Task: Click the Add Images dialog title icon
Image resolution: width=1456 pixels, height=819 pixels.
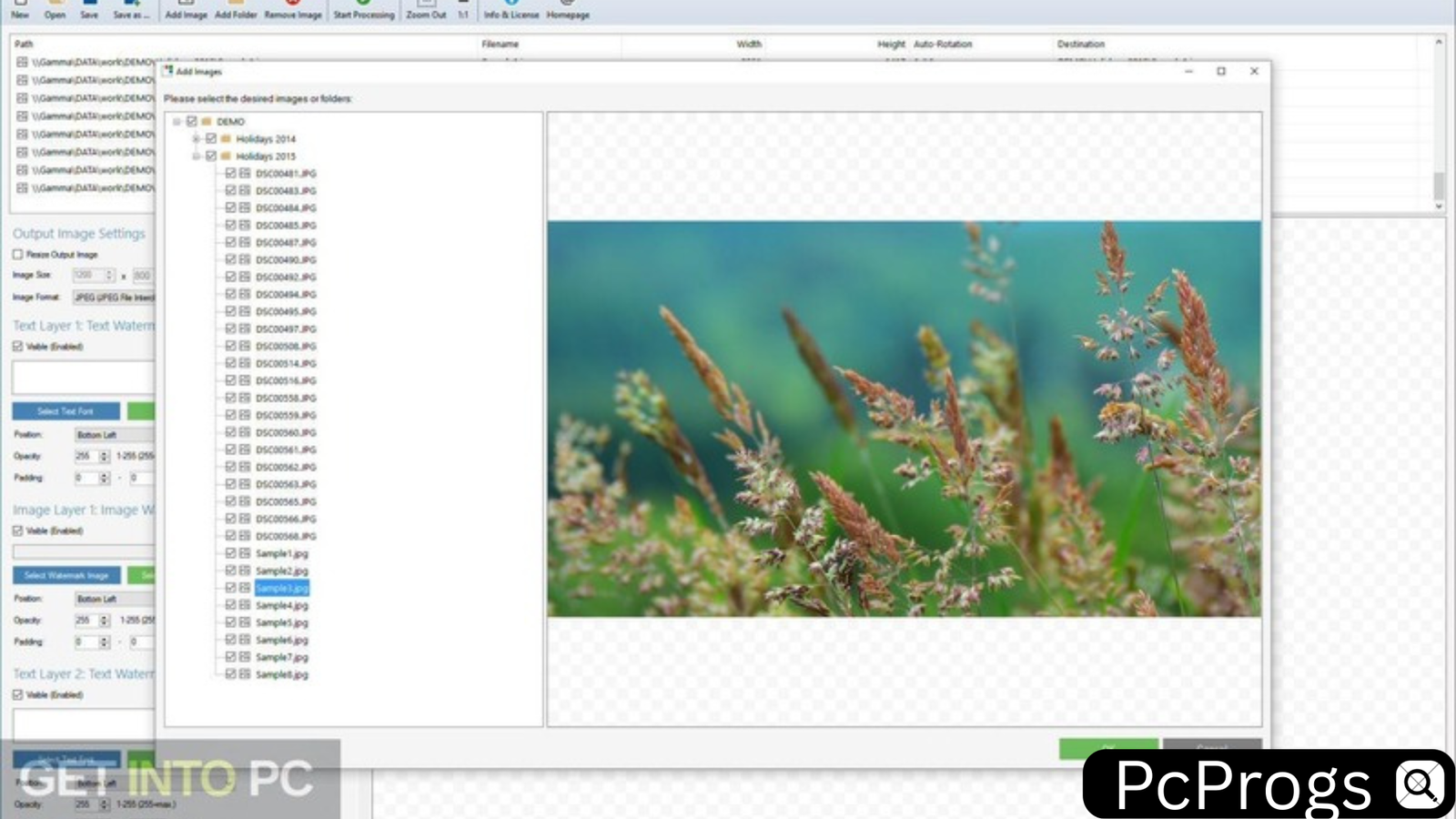Action: 168,71
